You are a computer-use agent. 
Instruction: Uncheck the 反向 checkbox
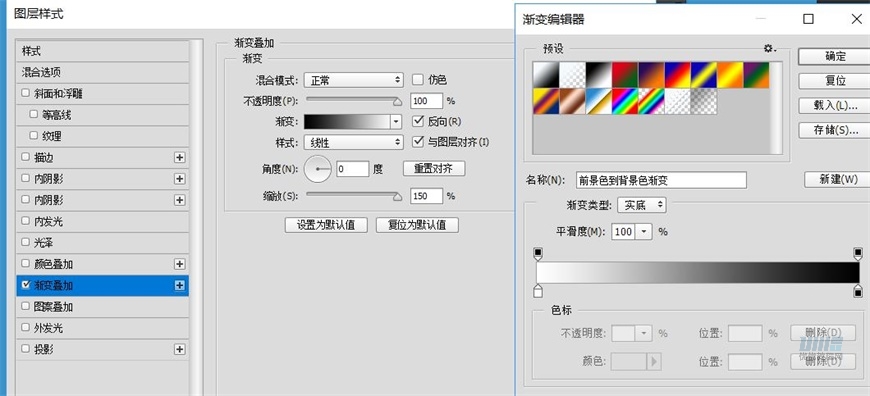click(418, 121)
